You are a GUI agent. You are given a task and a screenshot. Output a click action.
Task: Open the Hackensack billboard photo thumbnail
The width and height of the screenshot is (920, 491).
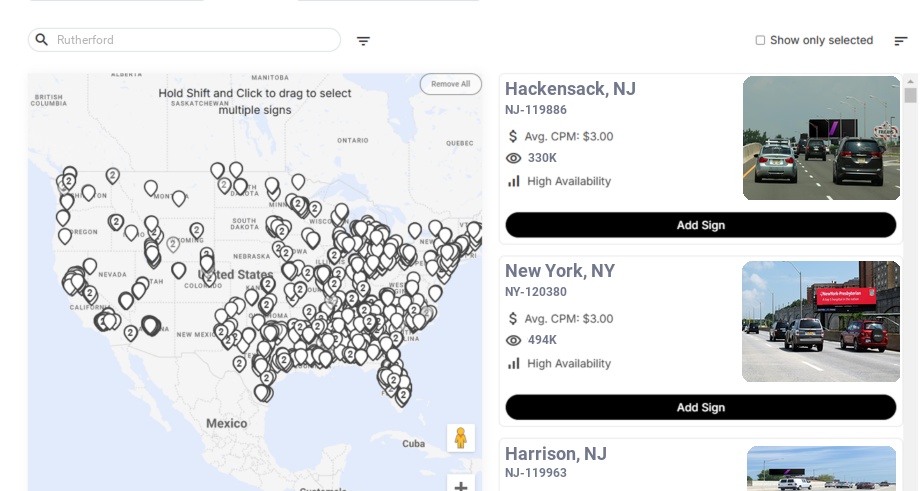pyautogui.click(x=821, y=138)
